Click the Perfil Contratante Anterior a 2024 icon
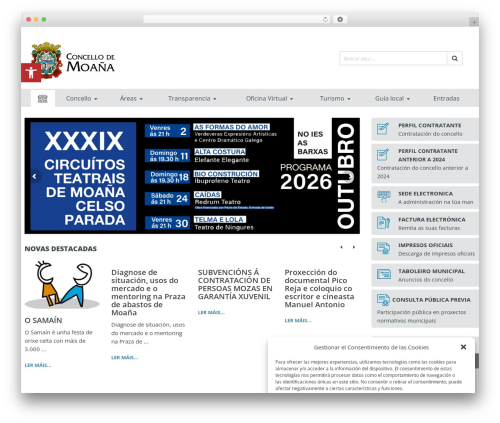 pos(383,154)
